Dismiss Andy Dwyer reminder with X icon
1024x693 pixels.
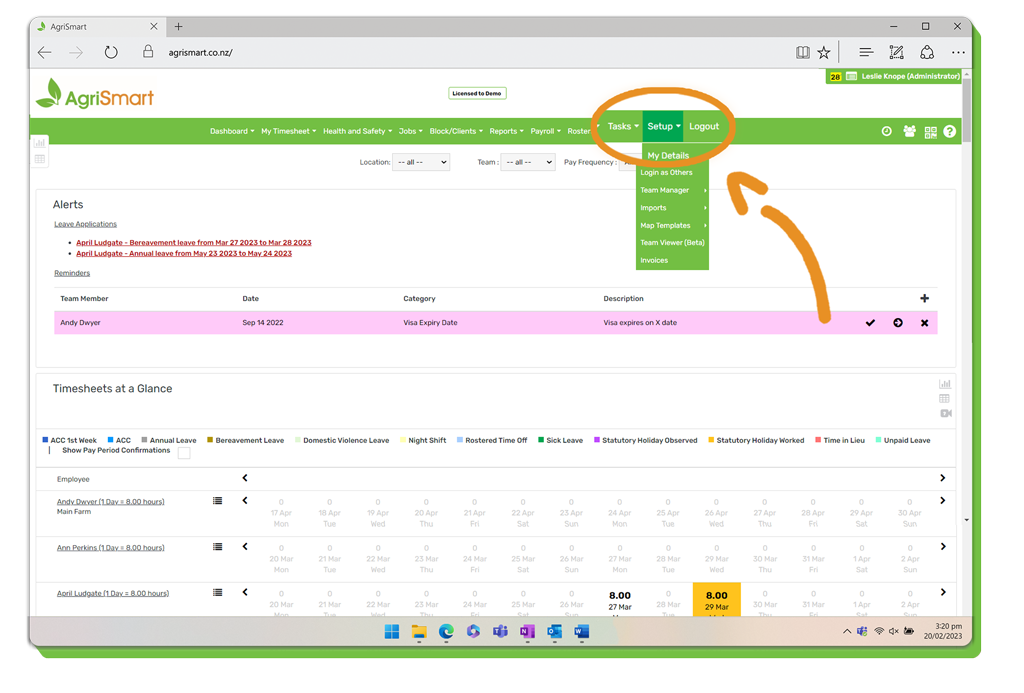coord(924,323)
